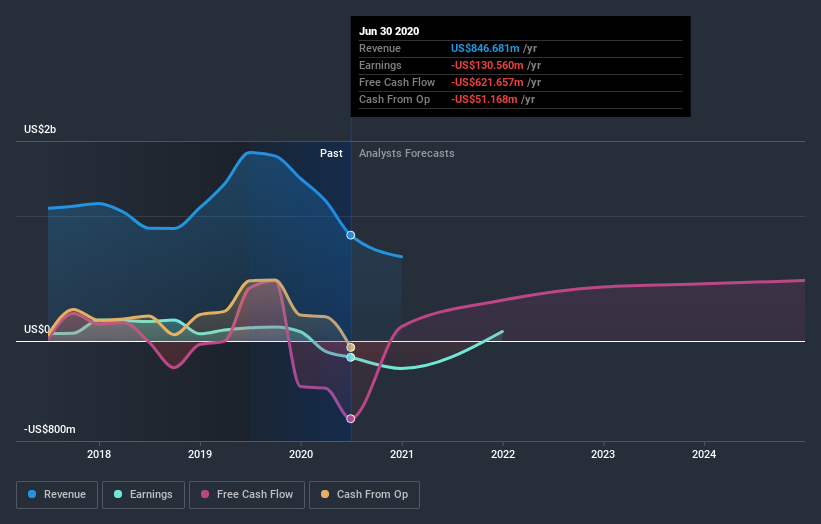Click the US$2b y-axis label
The image size is (821, 524).
point(40,129)
